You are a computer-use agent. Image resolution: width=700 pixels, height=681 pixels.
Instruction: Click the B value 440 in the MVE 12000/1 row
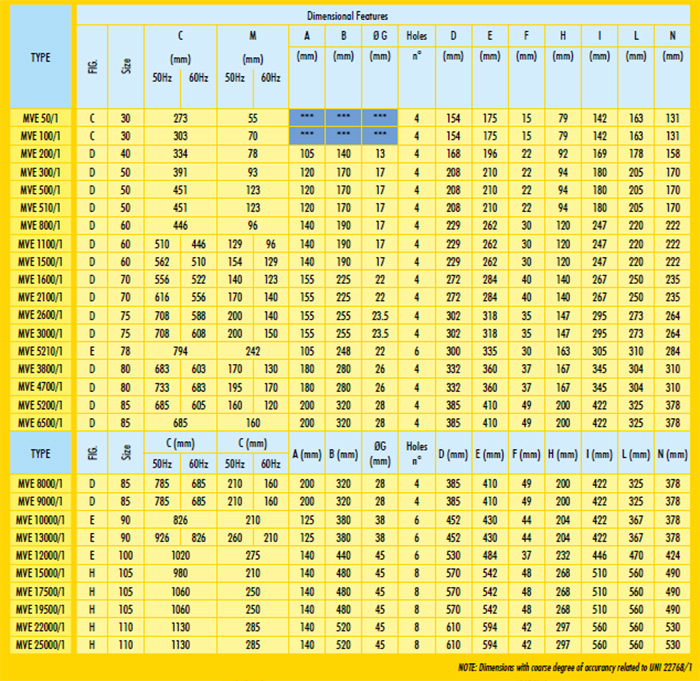point(343,556)
